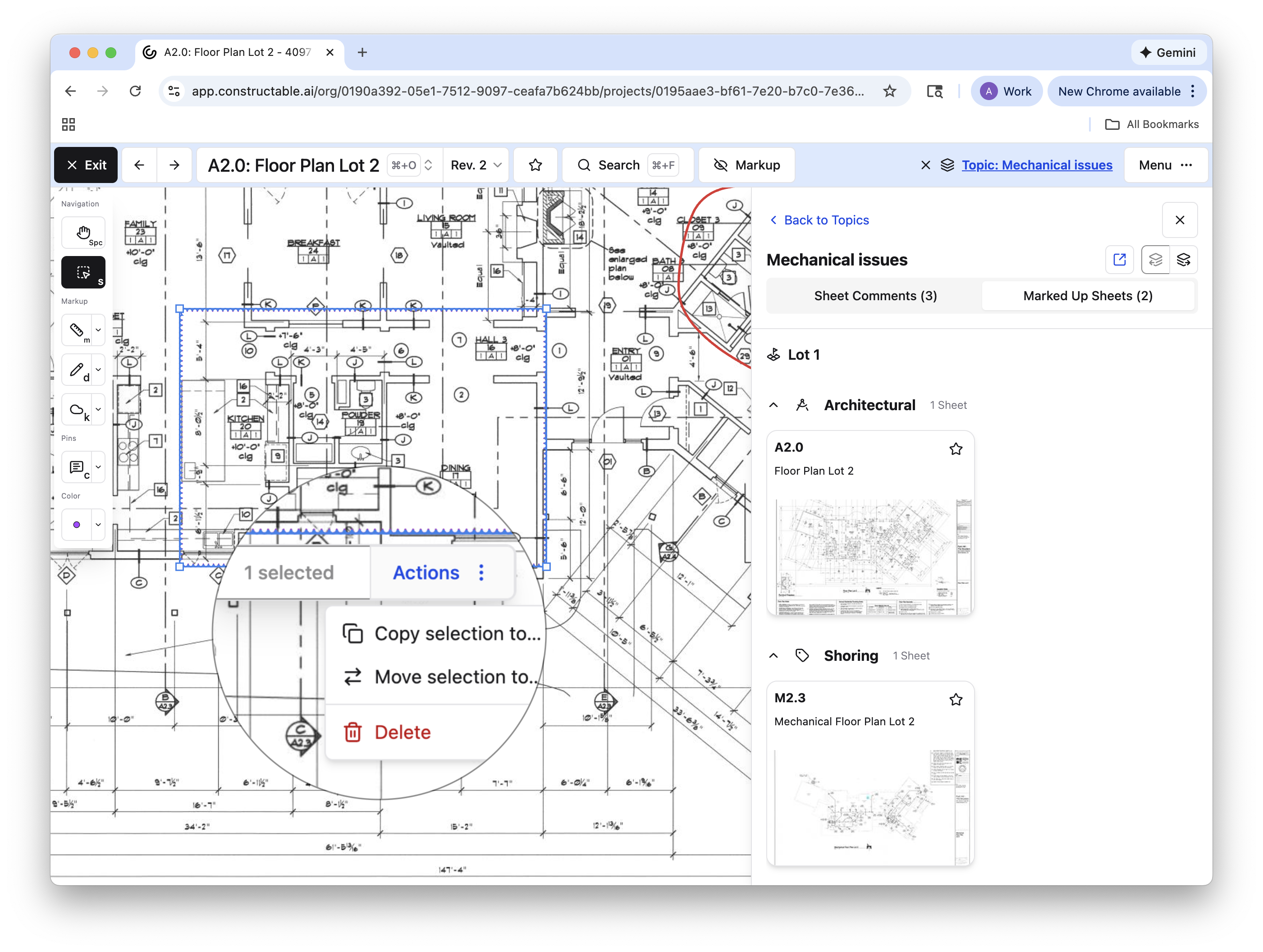Open the Chrome page search lens icon

935,92
